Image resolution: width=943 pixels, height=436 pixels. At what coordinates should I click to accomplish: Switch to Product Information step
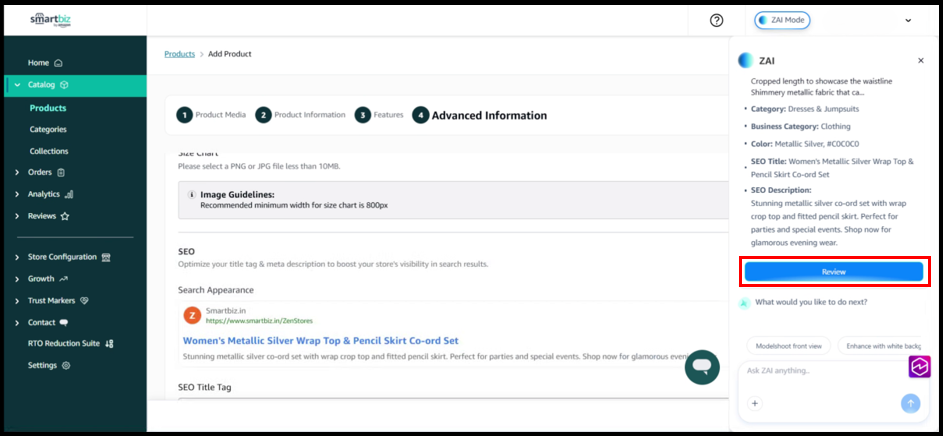[300, 115]
